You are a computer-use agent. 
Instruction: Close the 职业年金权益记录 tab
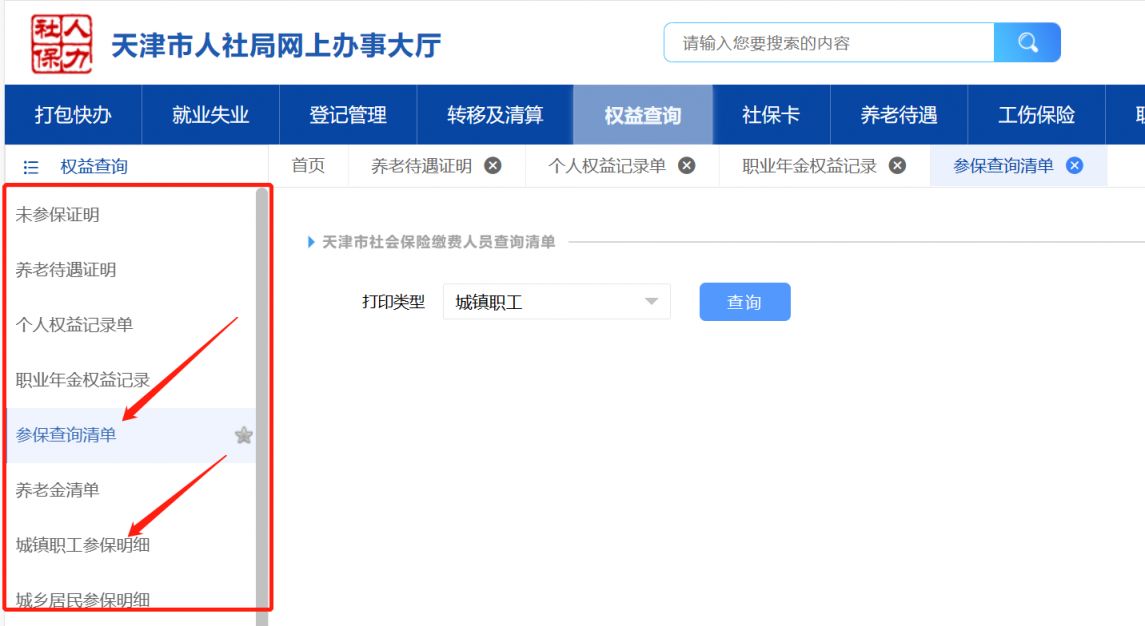point(897,166)
